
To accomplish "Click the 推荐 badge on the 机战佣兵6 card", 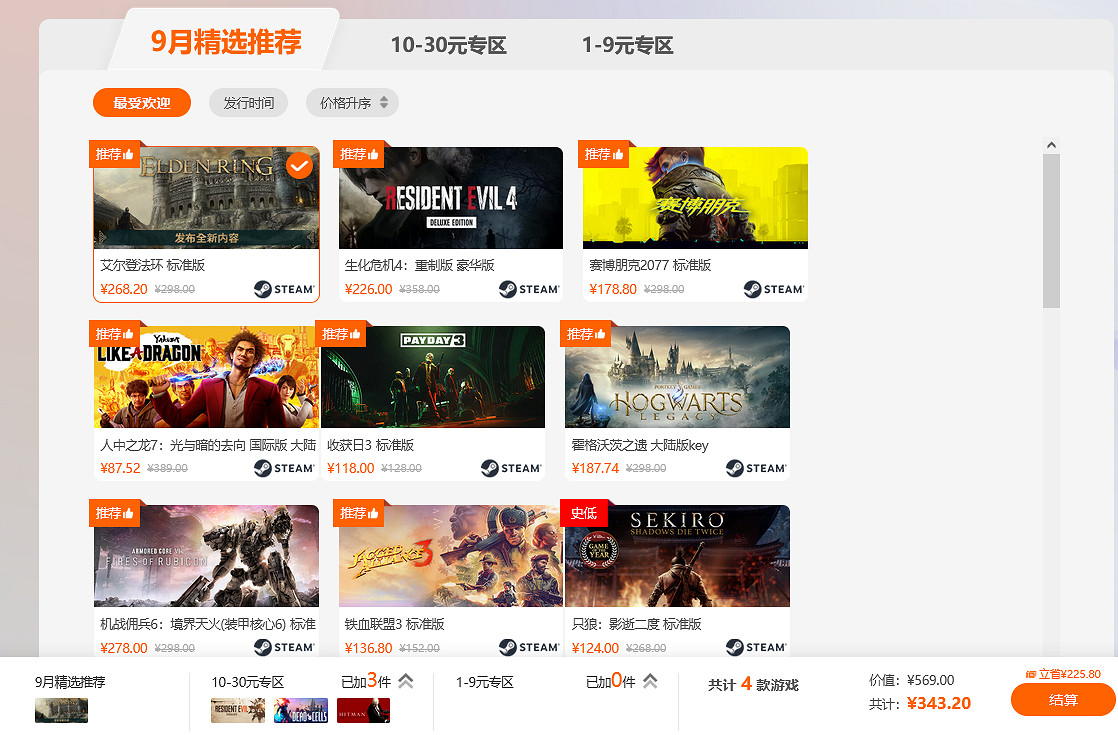I will point(115,512).
